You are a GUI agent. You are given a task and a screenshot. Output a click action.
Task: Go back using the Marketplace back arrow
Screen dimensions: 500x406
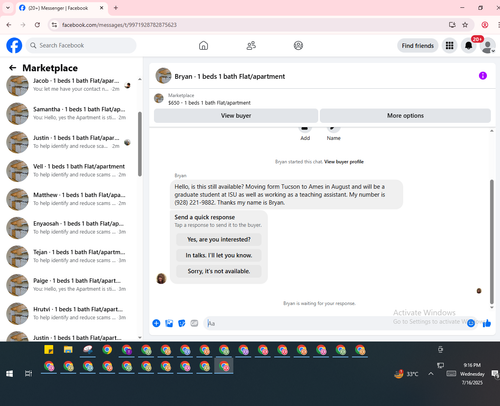click(13, 68)
